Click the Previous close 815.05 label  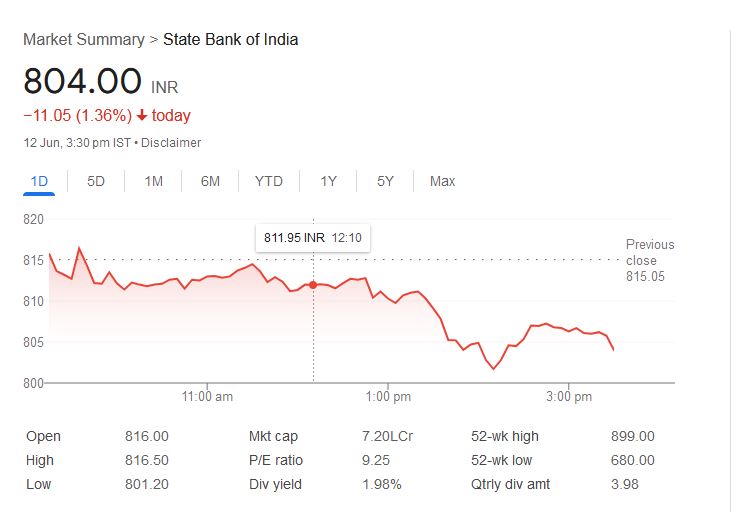(x=650, y=260)
